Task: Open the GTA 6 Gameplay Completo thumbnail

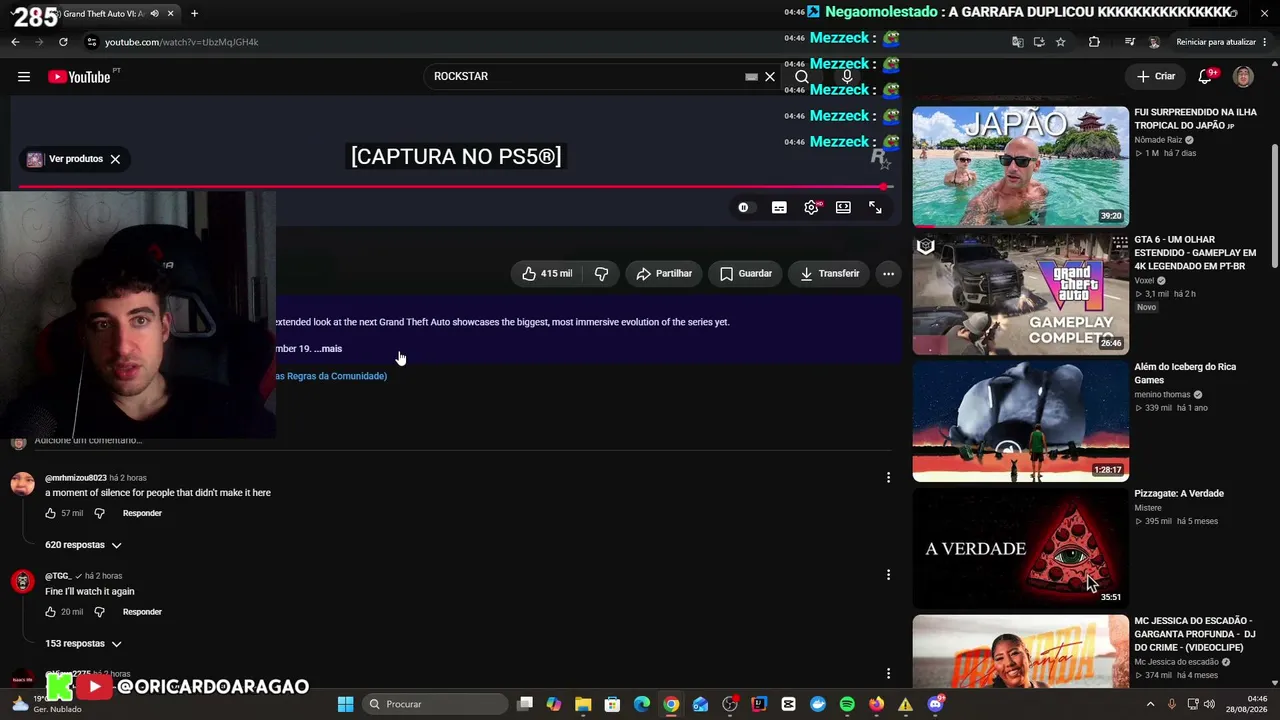Action: coord(1020,294)
